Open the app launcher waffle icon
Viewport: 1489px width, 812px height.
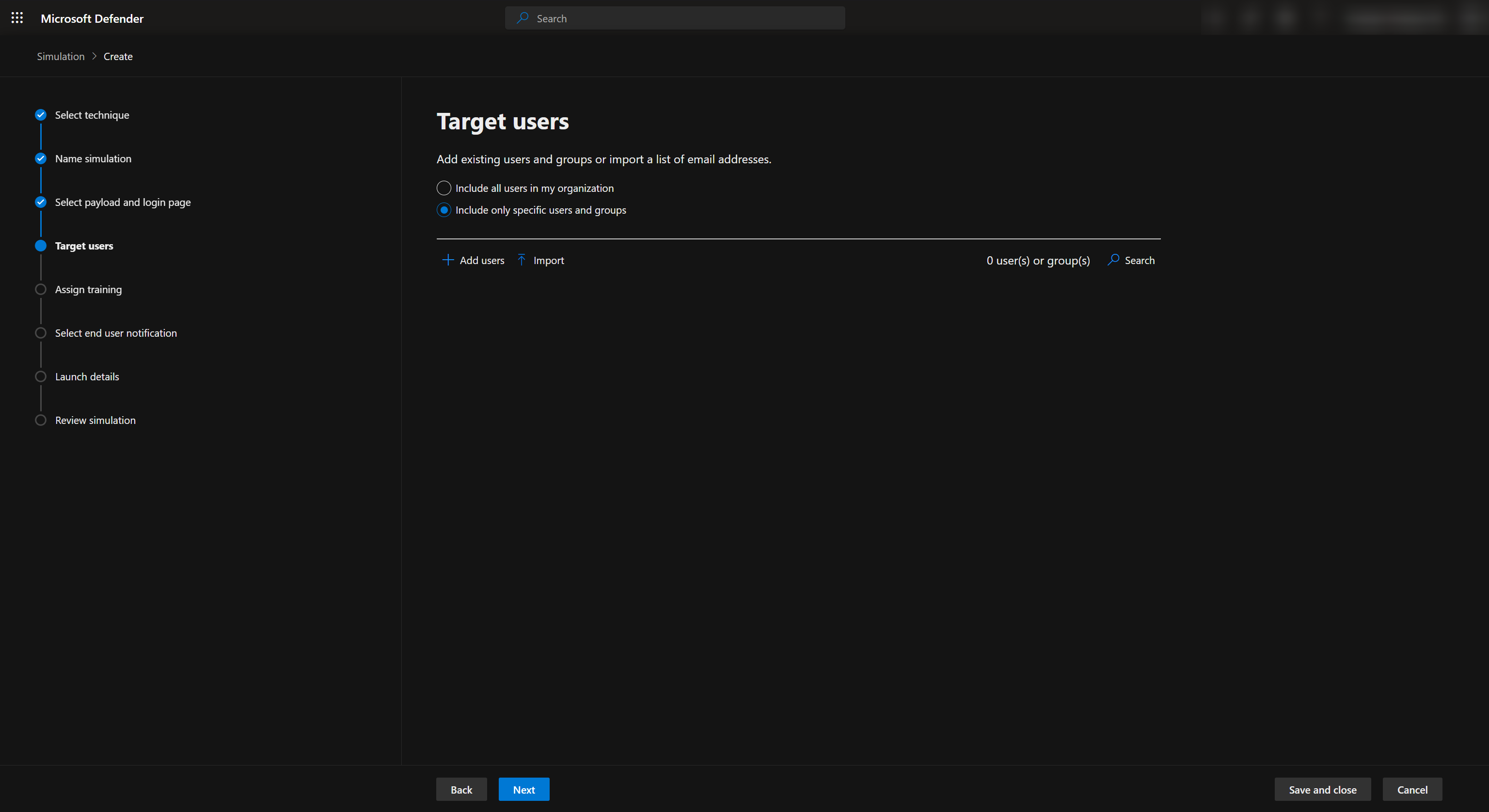(x=17, y=18)
